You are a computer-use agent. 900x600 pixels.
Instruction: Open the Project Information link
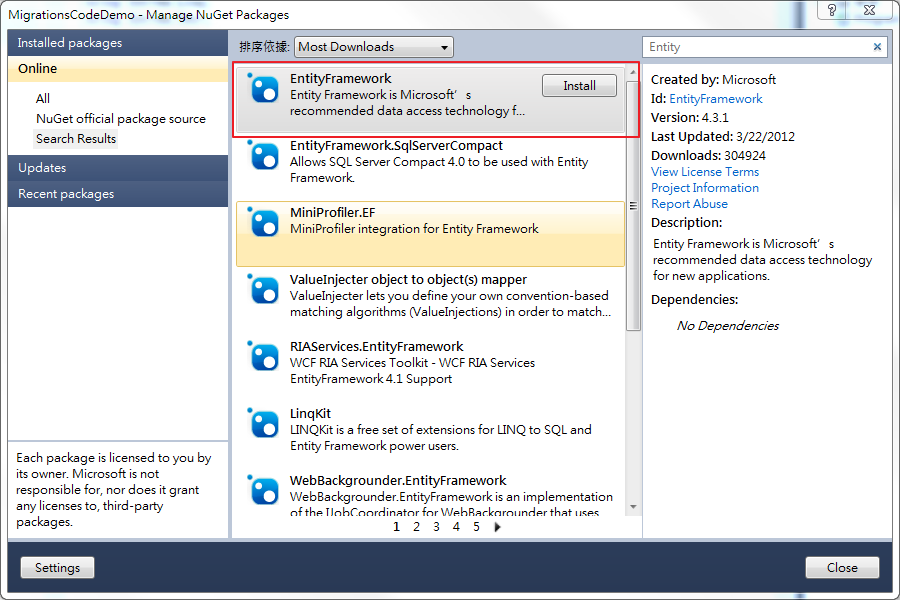click(x=705, y=188)
